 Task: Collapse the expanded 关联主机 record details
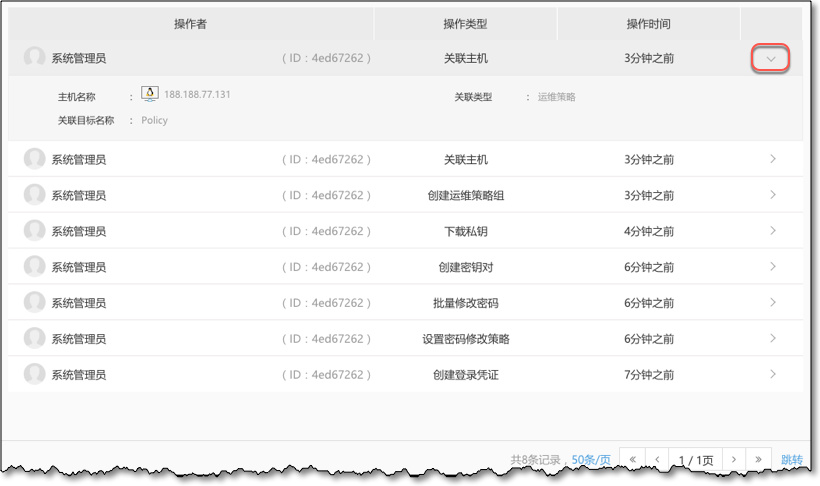pyautogui.click(x=770, y=59)
